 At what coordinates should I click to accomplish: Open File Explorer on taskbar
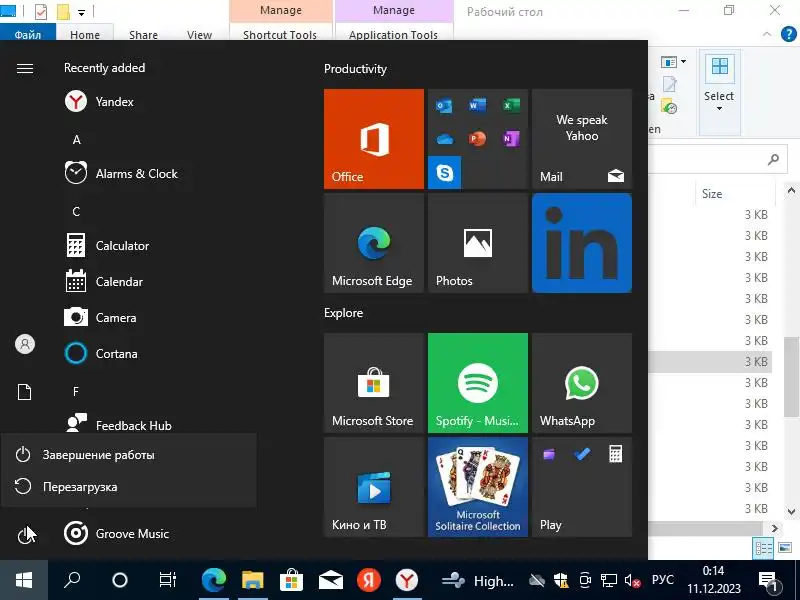click(x=253, y=580)
